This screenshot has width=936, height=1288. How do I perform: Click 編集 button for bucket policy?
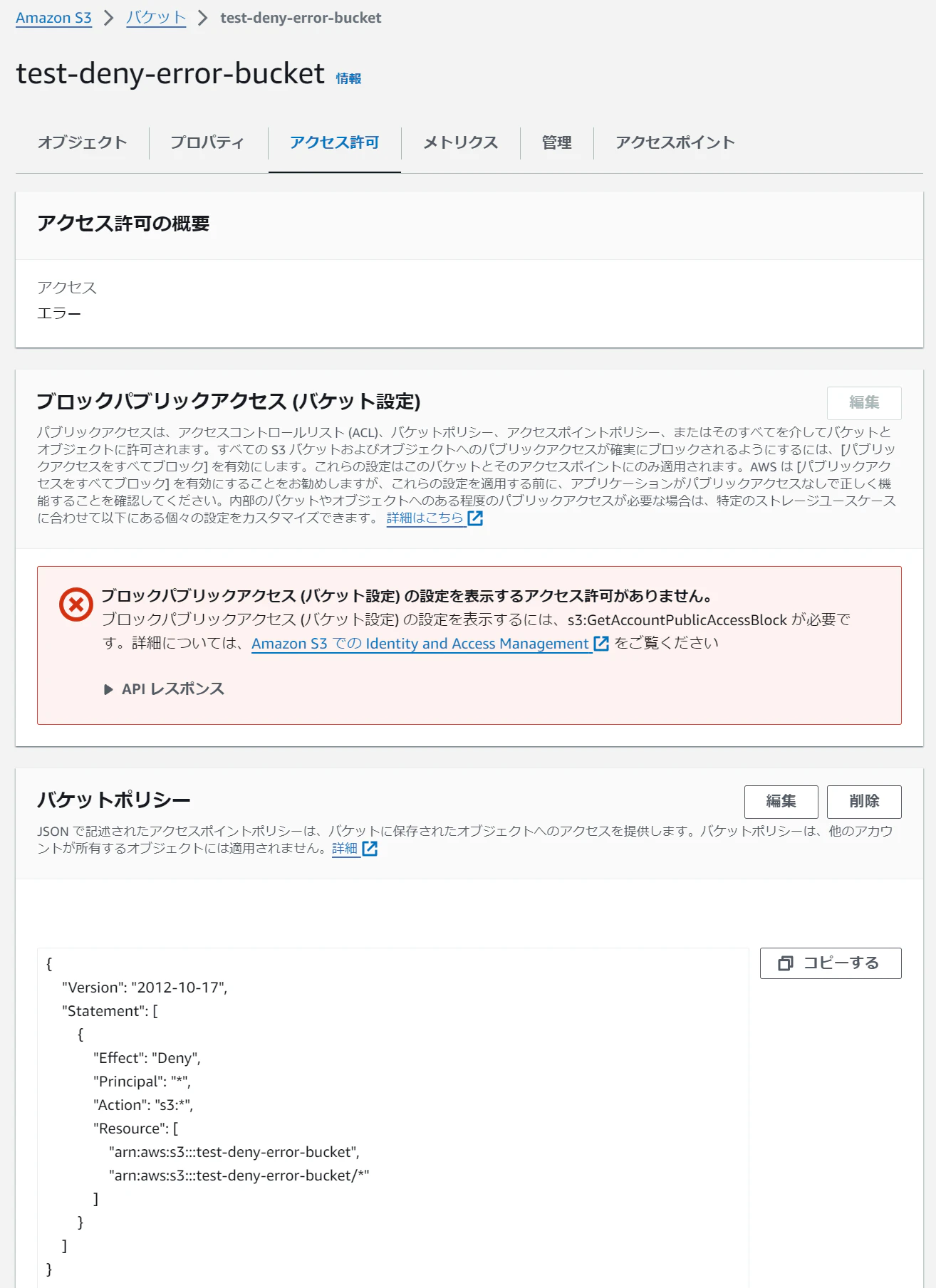tap(781, 802)
